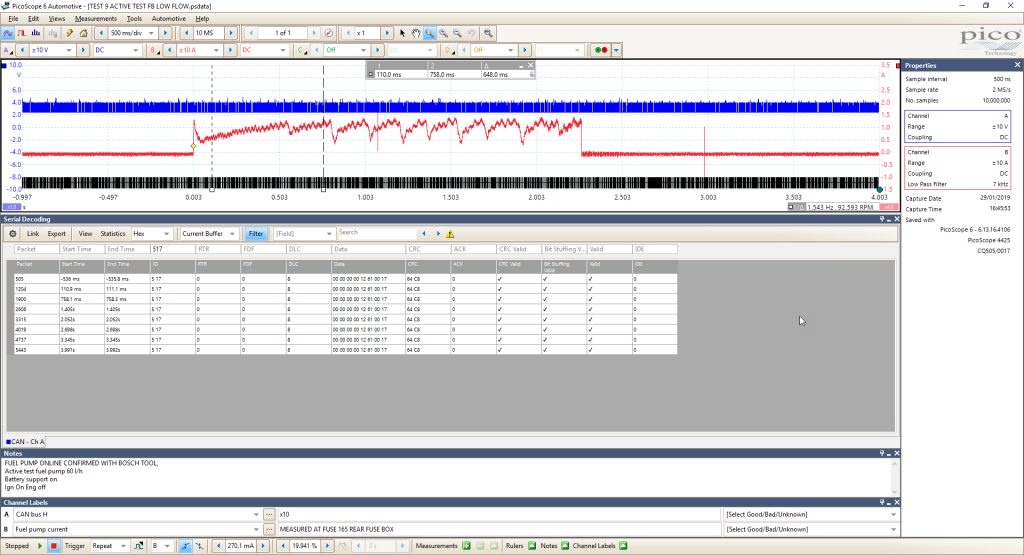Click the Link button in Serial Decoding
The height and width of the screenshot is (555, 1024).
33,234
